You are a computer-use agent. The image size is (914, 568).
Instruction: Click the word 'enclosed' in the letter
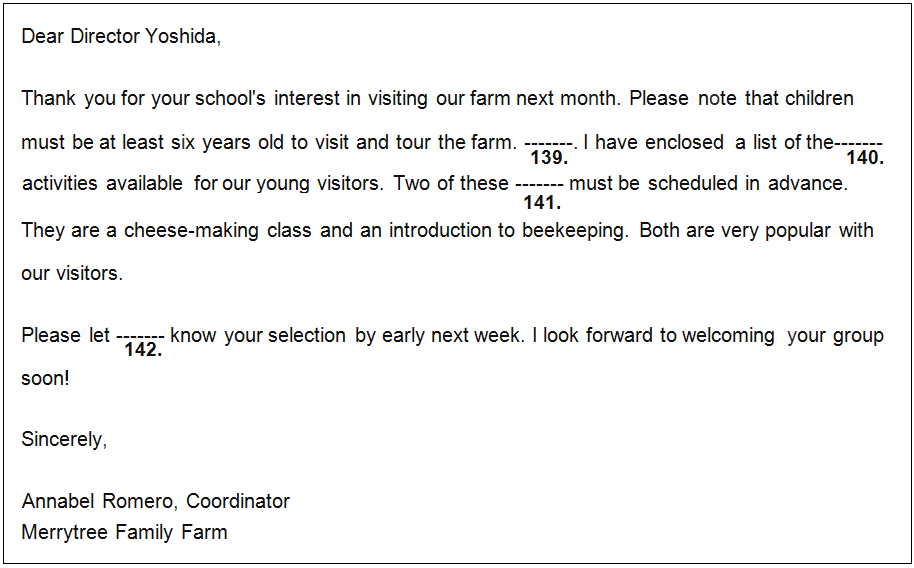click(684, 142)
